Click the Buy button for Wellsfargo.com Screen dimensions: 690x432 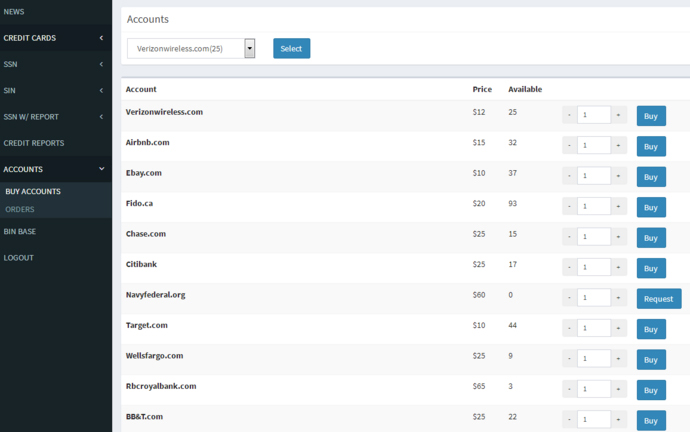(651, 359)
